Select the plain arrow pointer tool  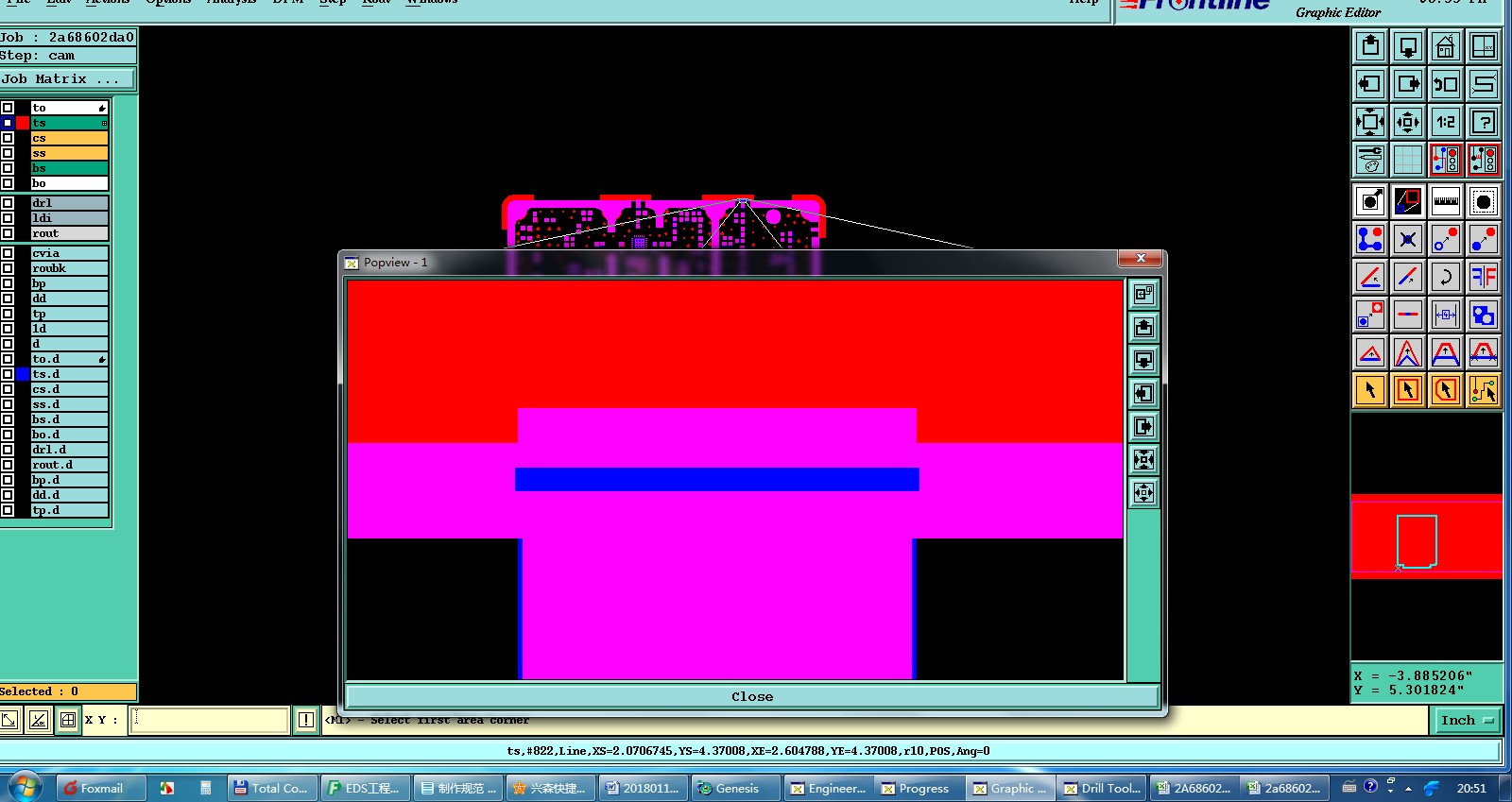point(1370,390)
